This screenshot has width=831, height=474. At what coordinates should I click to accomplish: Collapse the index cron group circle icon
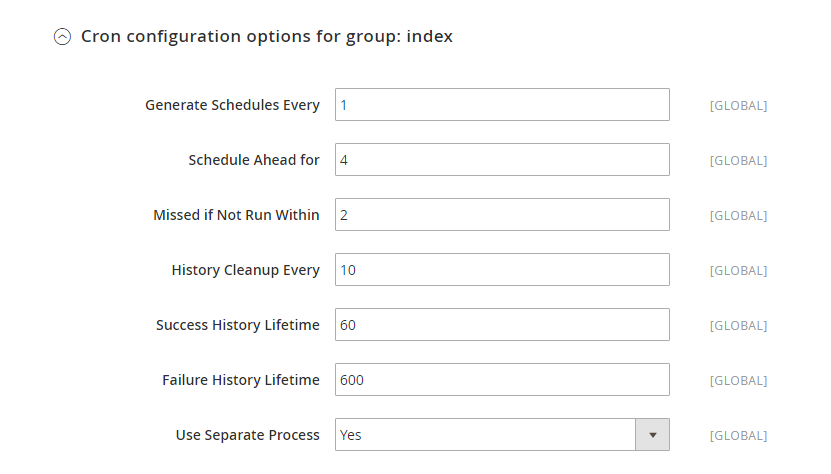[x=63, y=37]
